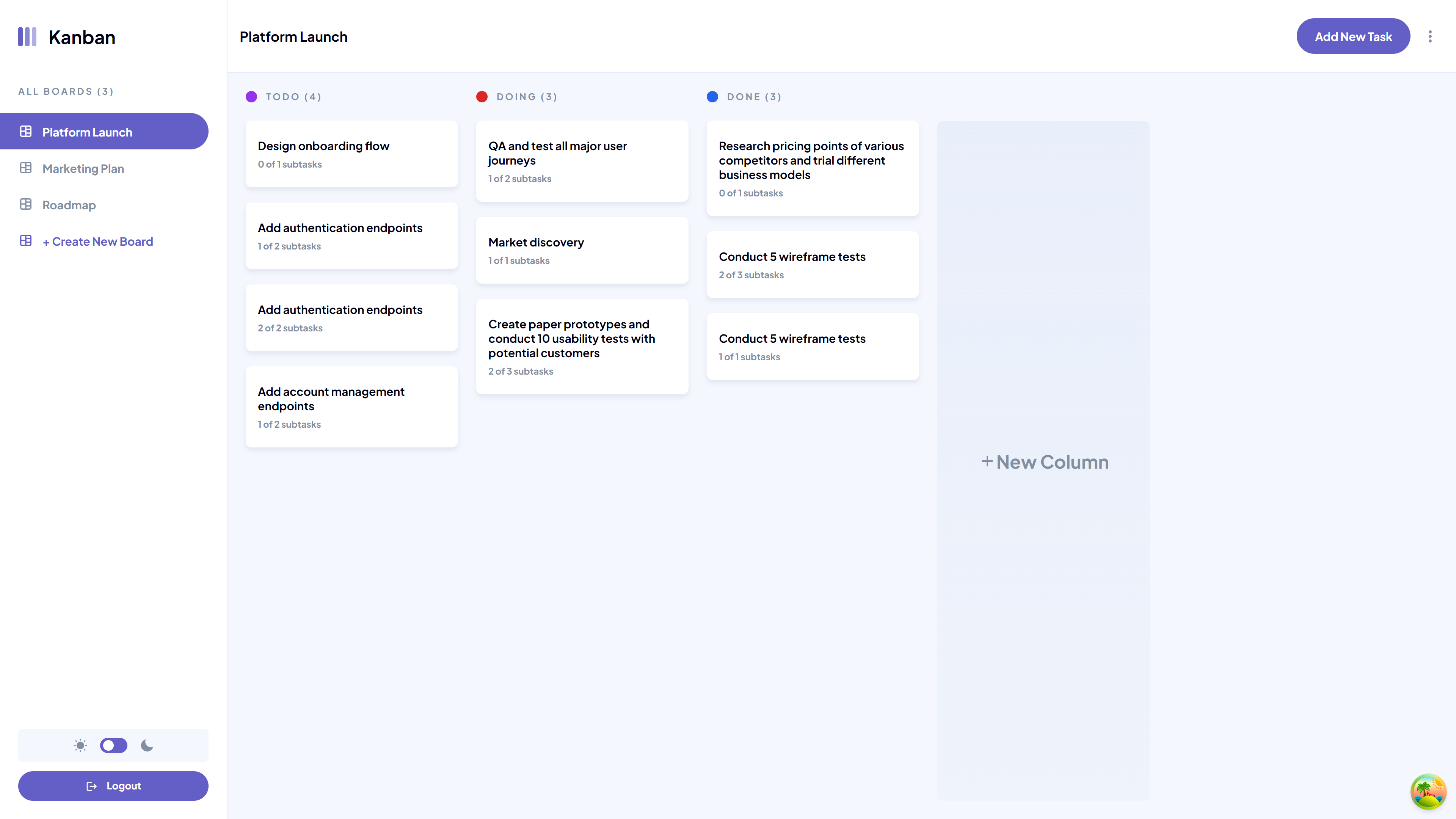The image size is (1456, 819).
Task: Open the vertical three-dot board menu
Action: coord(1430,37)
